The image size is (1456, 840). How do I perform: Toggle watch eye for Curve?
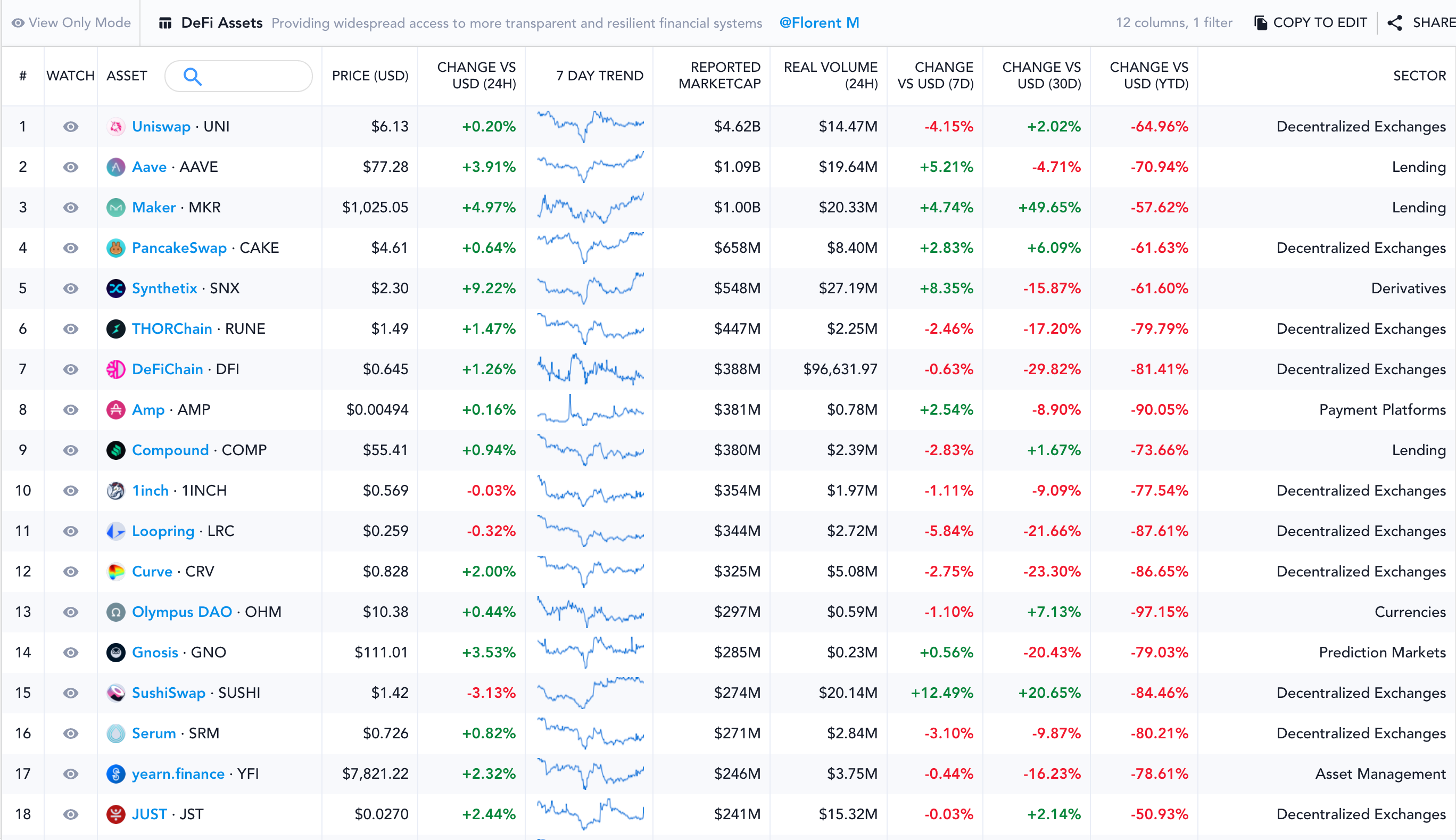(71, 571)
